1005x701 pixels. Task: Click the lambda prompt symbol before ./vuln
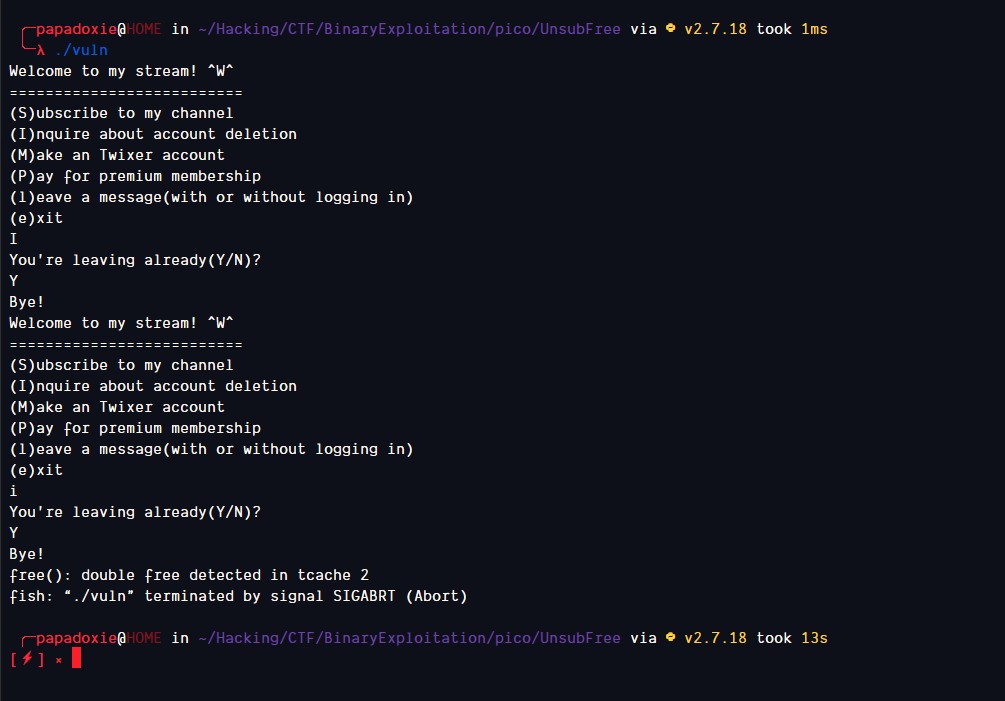pyautogui.click(x=41, y=50)
